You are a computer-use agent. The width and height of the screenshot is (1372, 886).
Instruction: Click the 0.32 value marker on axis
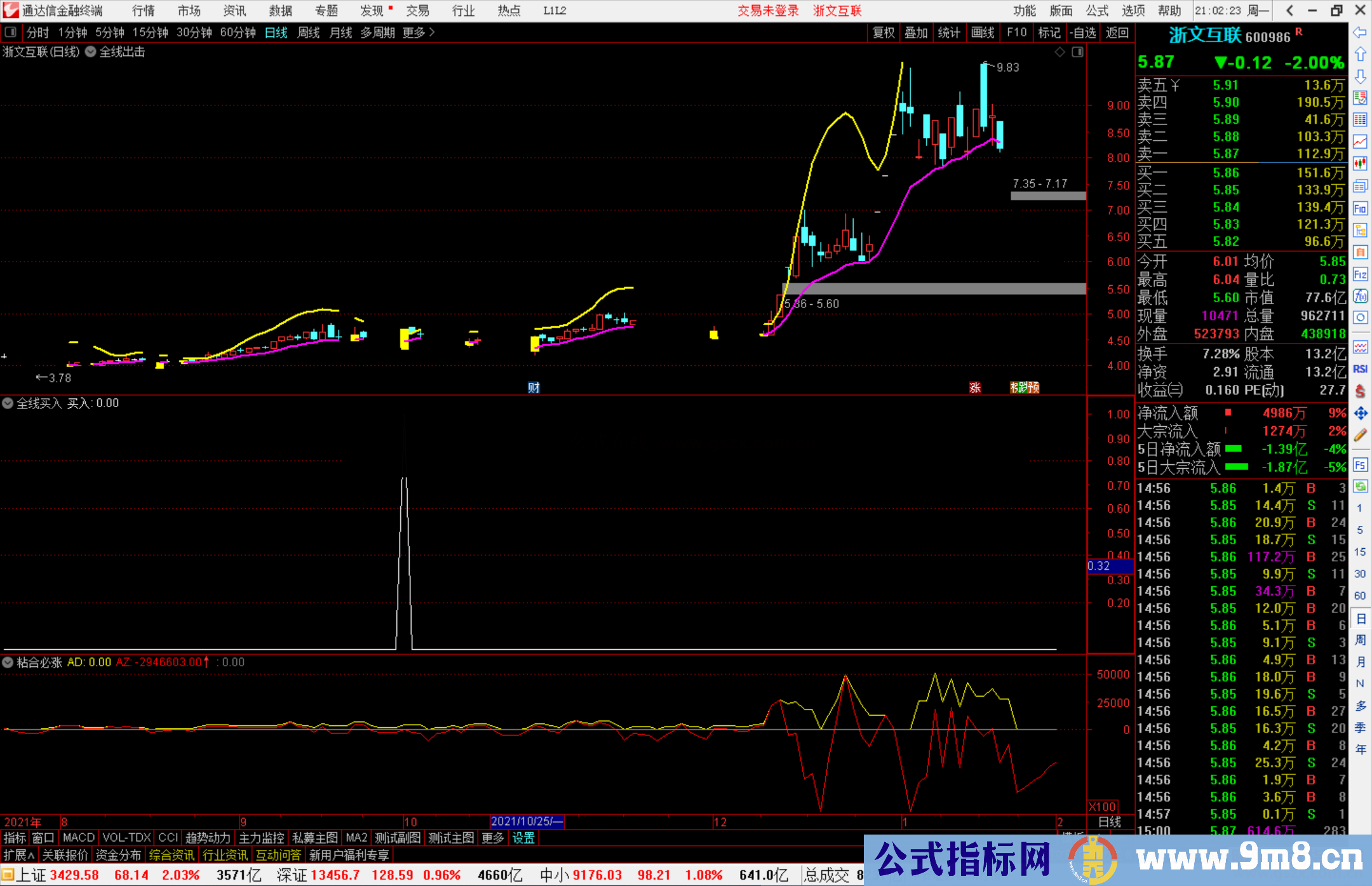tap(1110, 566)
